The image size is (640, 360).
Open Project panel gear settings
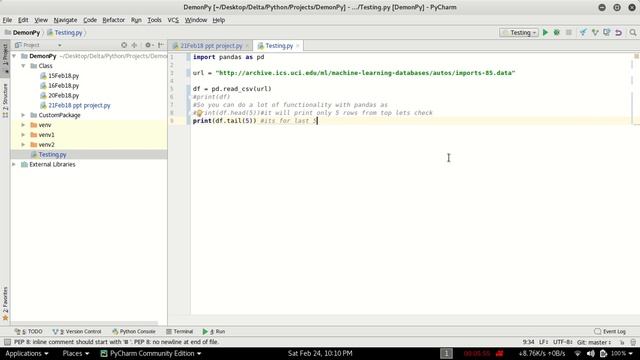coord(149,45)
